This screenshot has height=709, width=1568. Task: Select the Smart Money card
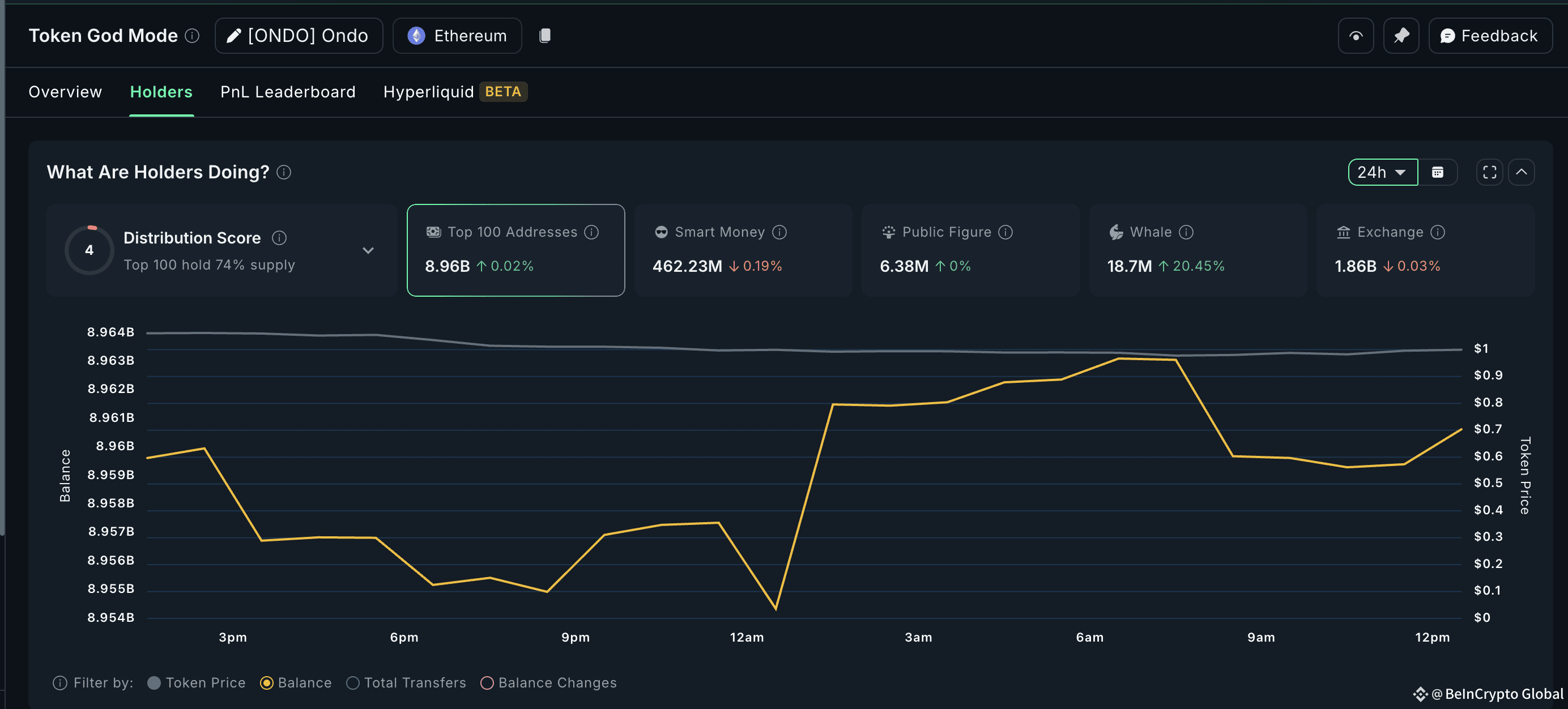pyautogui.click(x=743, y=250)
